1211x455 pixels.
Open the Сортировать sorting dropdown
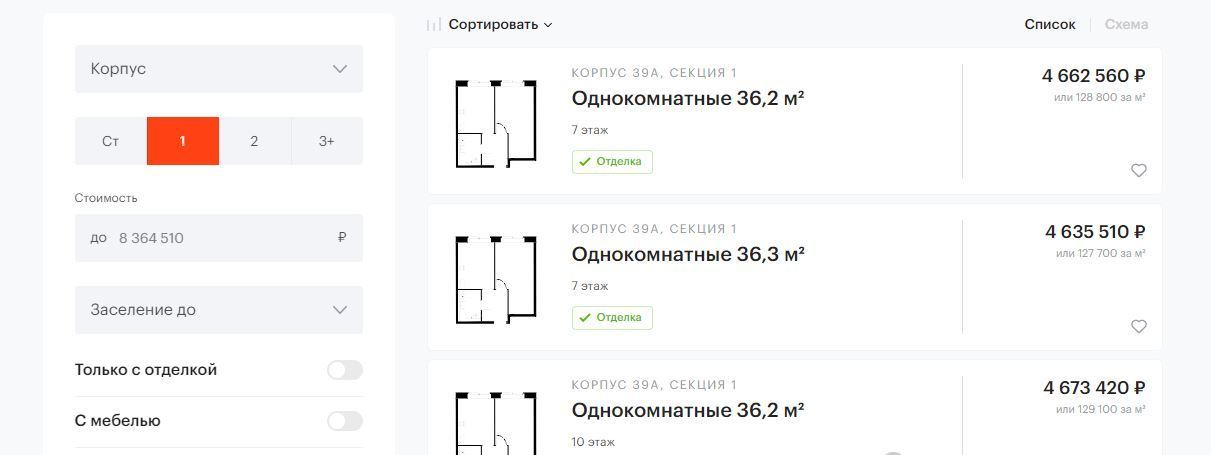(x=500, y=25)
